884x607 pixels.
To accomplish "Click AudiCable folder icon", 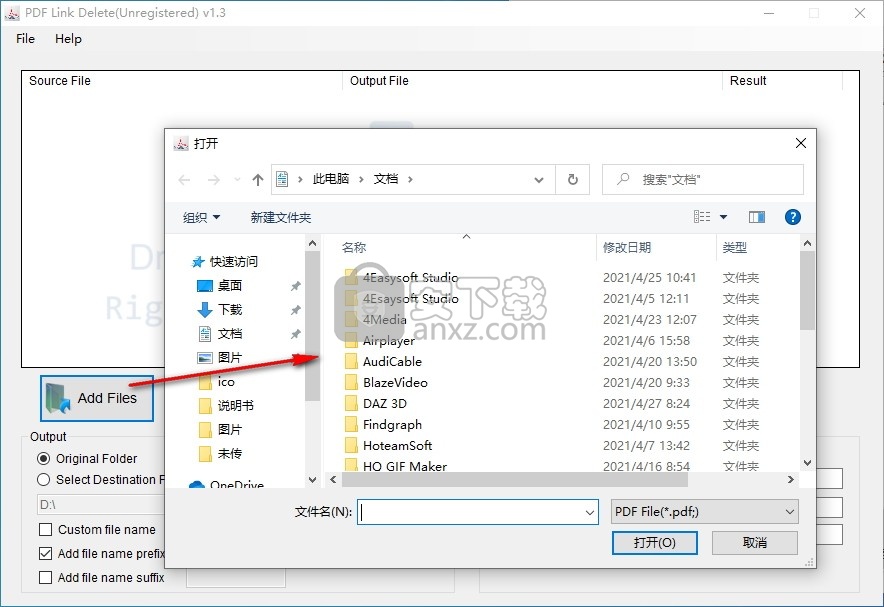I will [351, 361].
